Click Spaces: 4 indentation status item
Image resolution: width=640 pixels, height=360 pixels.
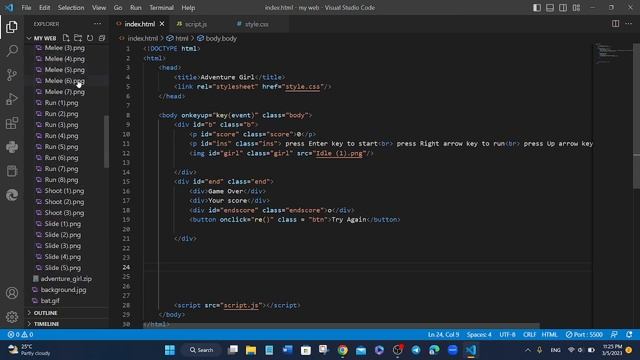pyautogui.click(x=479, y=334)
